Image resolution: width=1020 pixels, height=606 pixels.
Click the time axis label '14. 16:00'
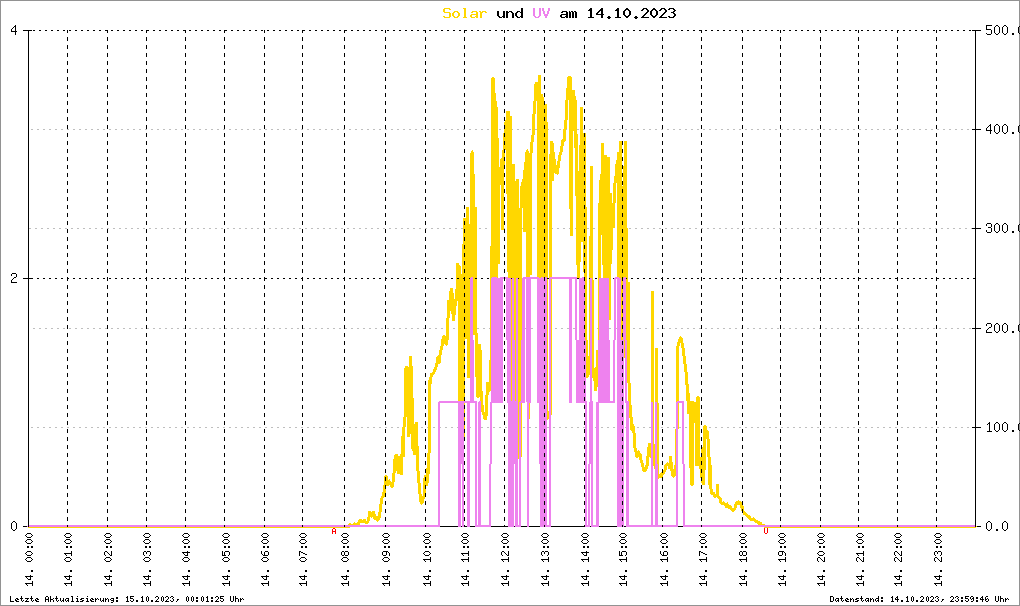[664, 560]
